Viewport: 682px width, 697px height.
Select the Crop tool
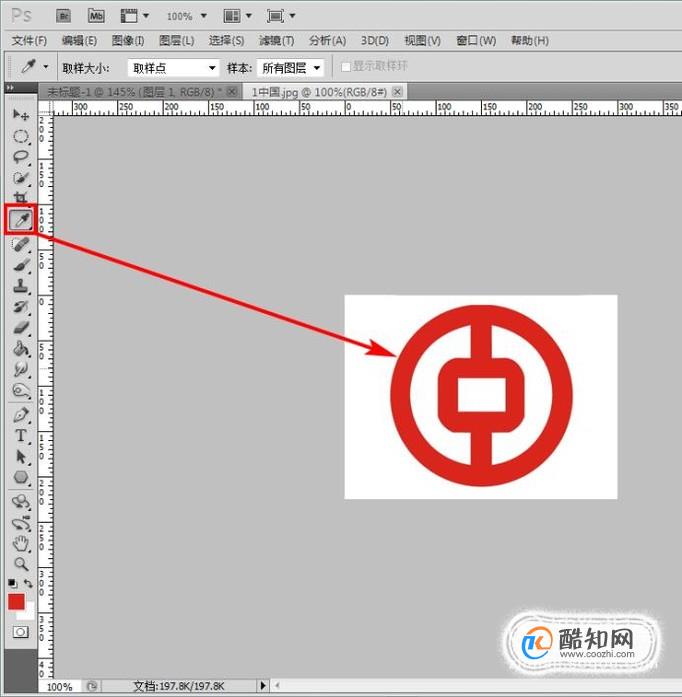click(20, 197)
